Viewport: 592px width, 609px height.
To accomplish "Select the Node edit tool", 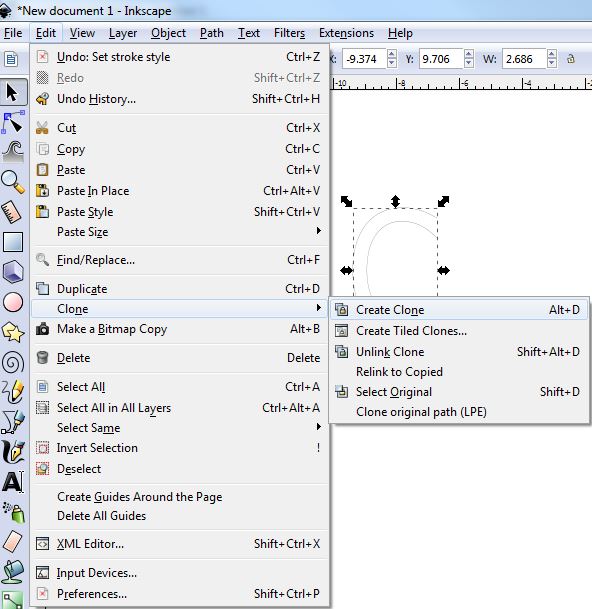I will coord(13,122).
